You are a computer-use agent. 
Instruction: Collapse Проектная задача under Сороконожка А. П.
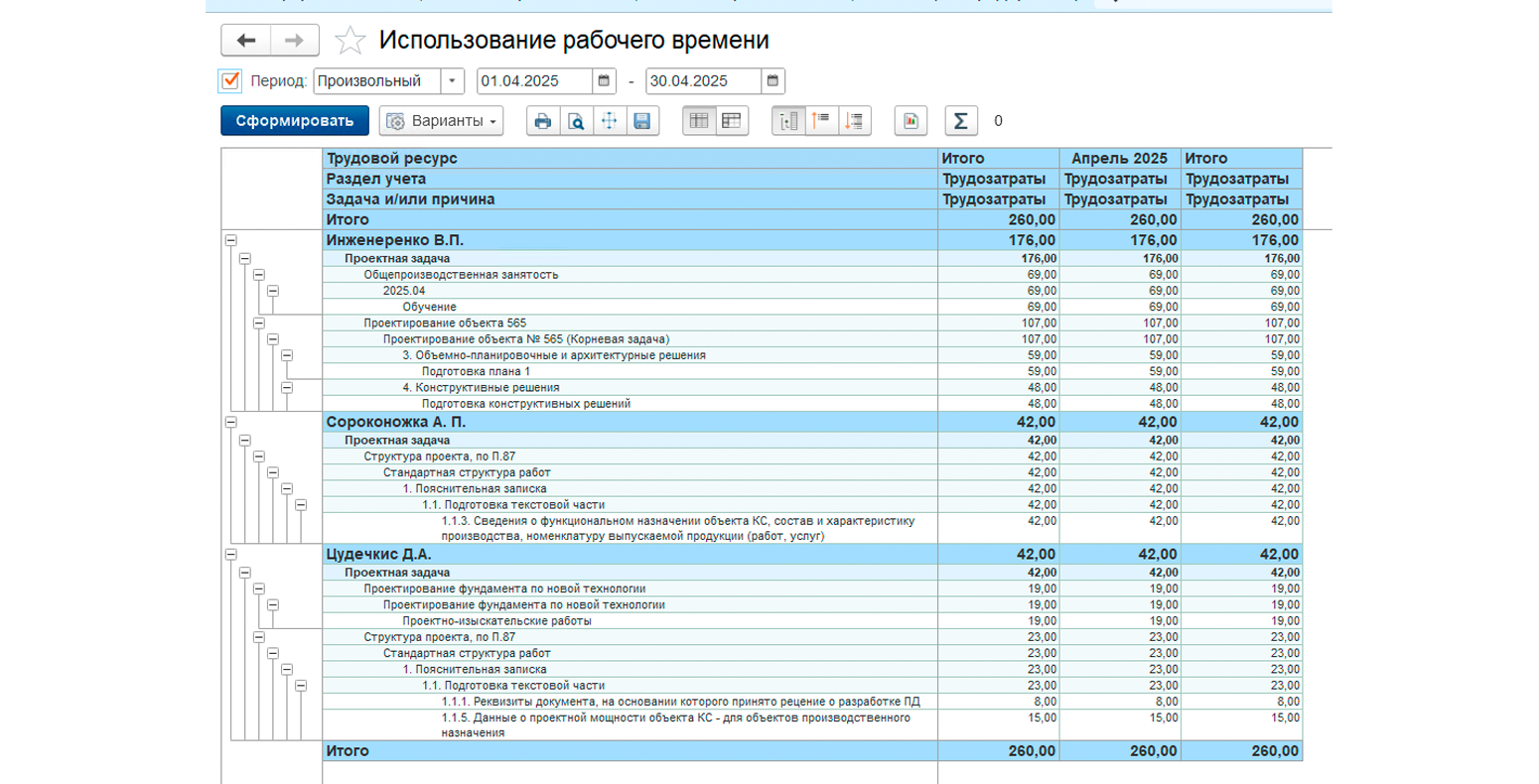[x=244, y=441]
